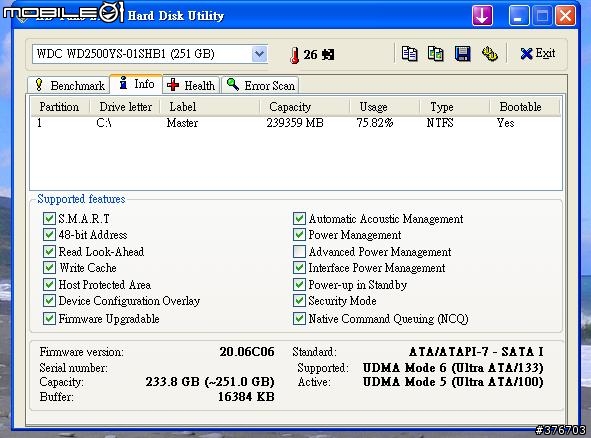This screenshot has width=591, height=438.
Task: Toggle the Power Management checkbox
Action: pyautogui.click(x=299, y=235)
